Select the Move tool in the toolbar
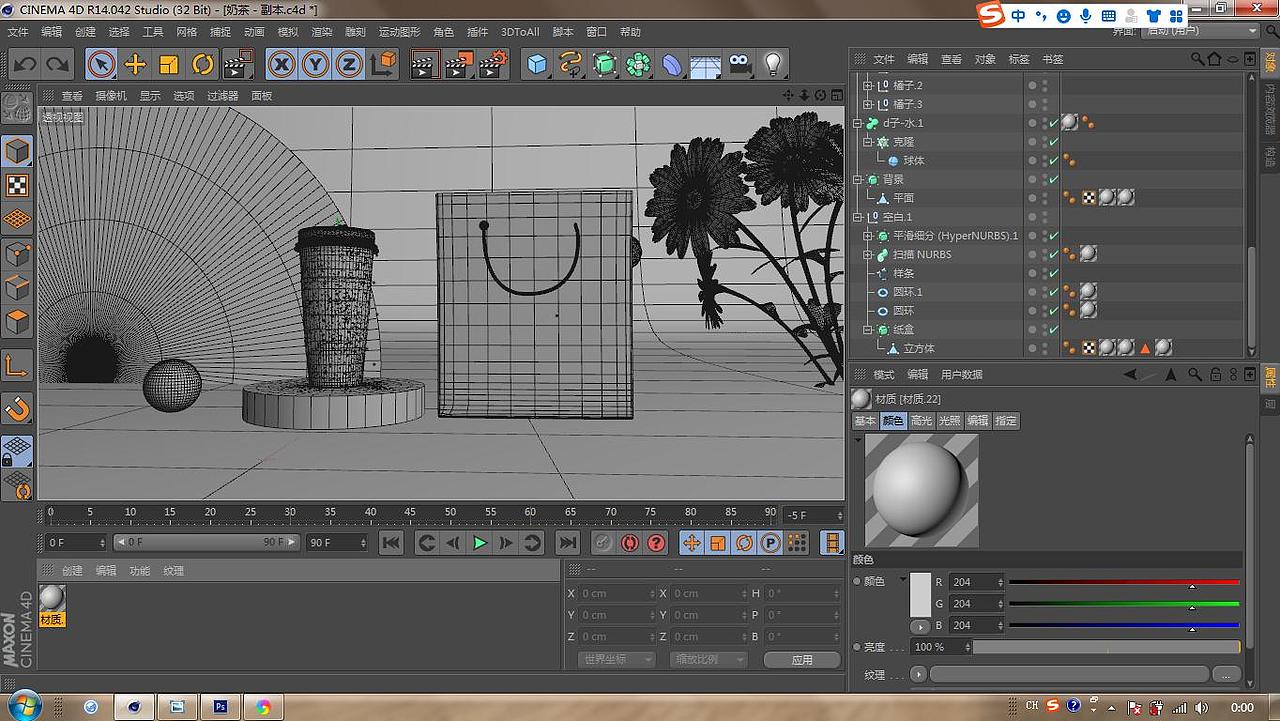This screenshot has width=1280, height=721. pos(135,65)
